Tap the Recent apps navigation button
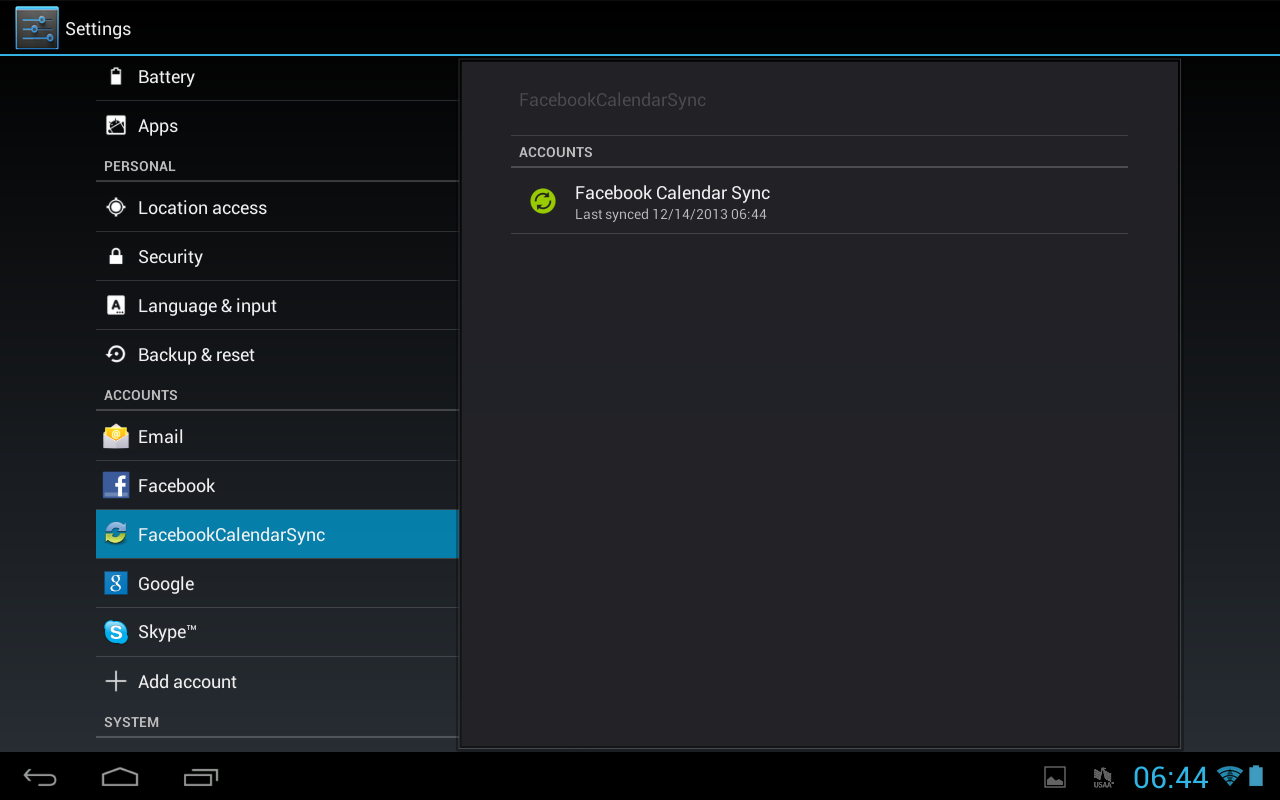This screenshot has width=1280, height=800. pos(201,777)
